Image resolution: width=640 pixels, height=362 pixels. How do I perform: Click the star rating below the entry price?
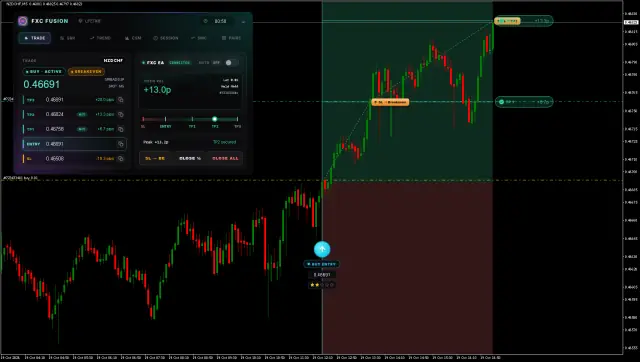coord(322,285)
